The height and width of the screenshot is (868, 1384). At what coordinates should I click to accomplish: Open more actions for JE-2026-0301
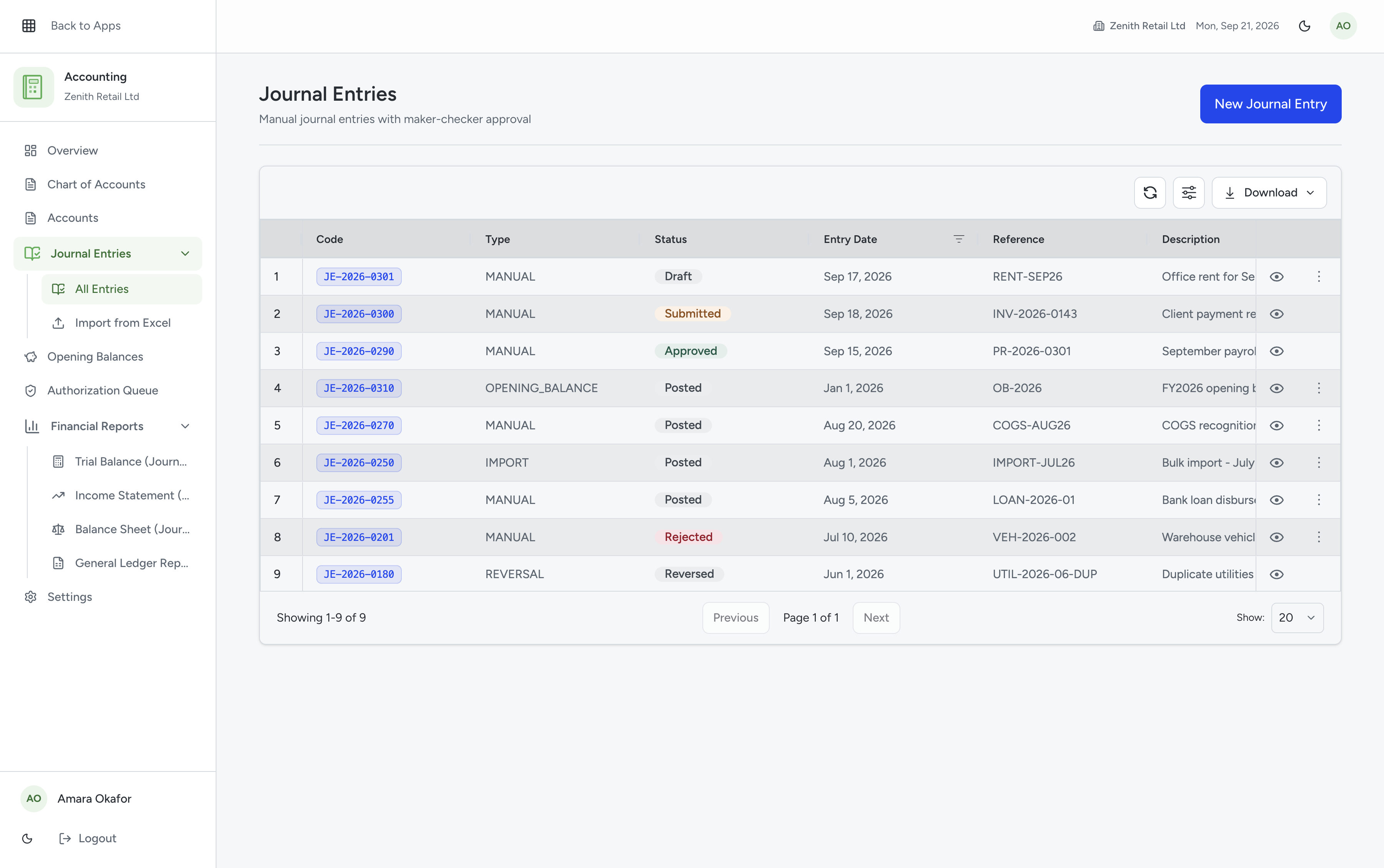point(1319,277)
